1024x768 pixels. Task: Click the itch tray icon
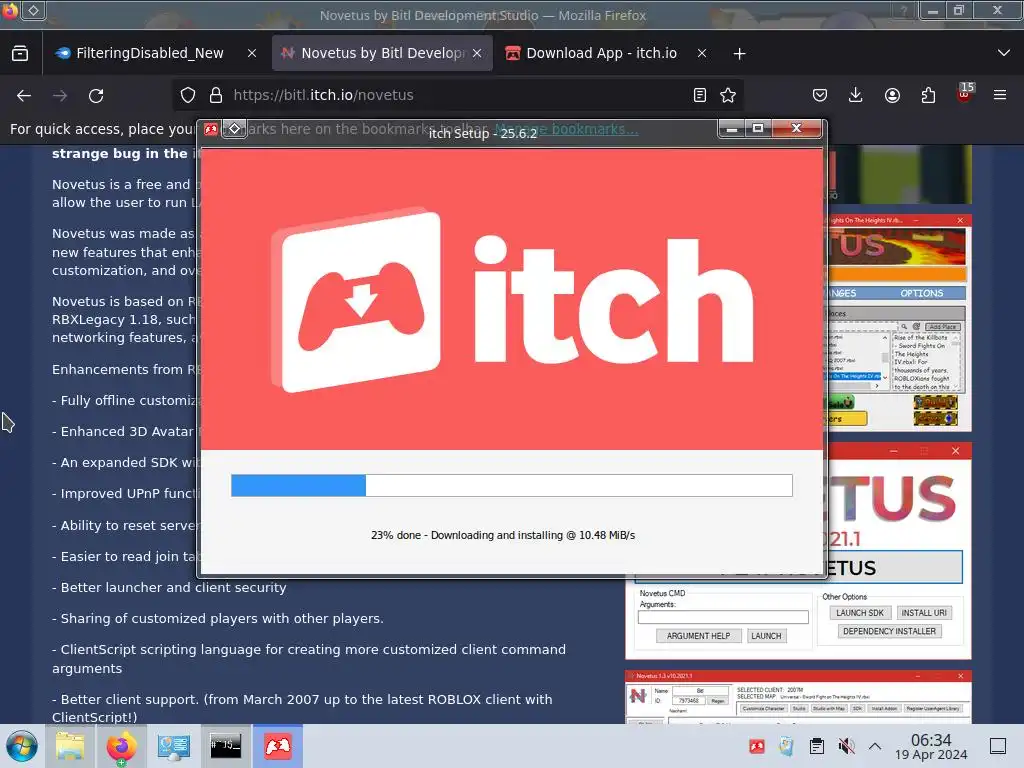click(757, 746)
